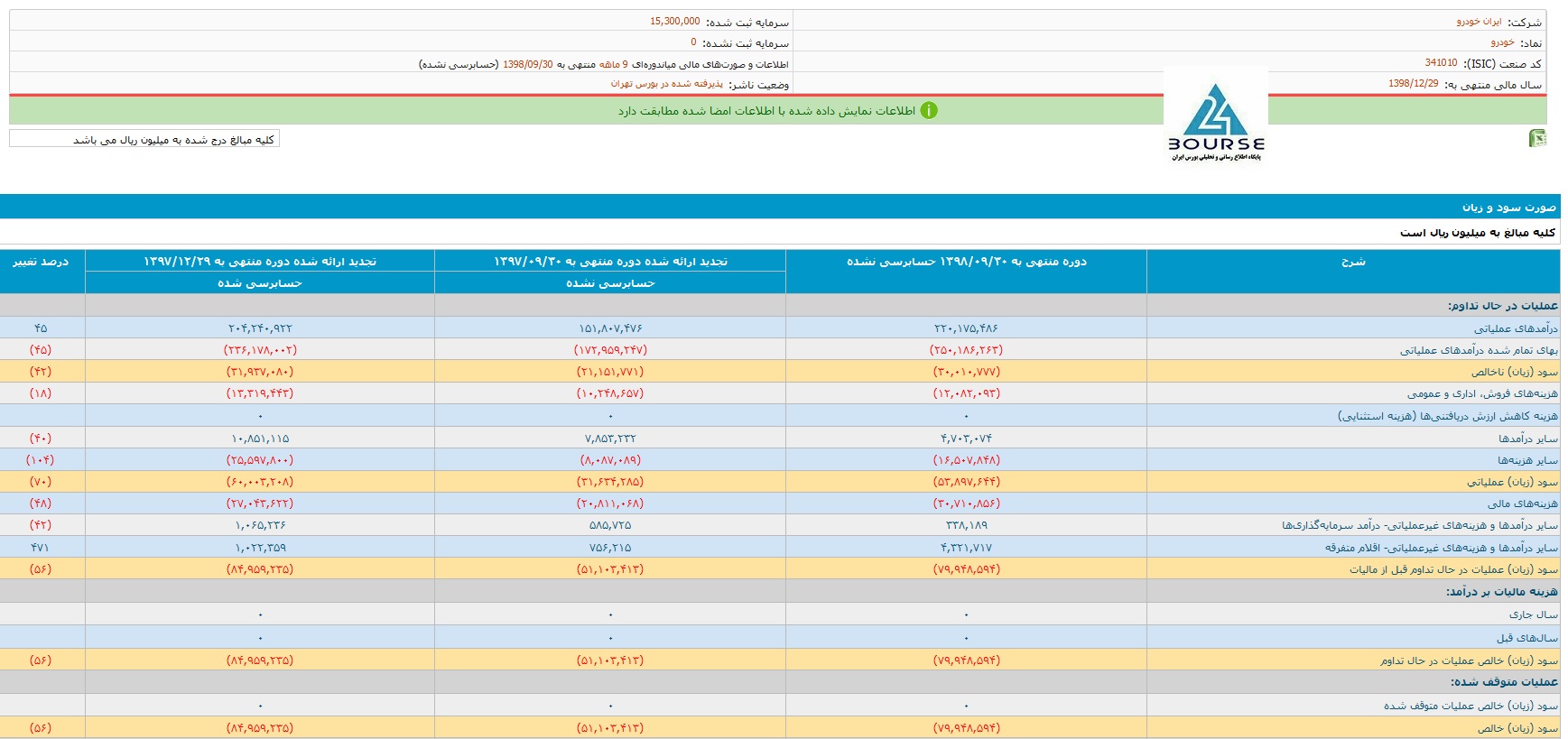Click the row label 'هزینه‌های مالی'

click(x=1523, y=503)
